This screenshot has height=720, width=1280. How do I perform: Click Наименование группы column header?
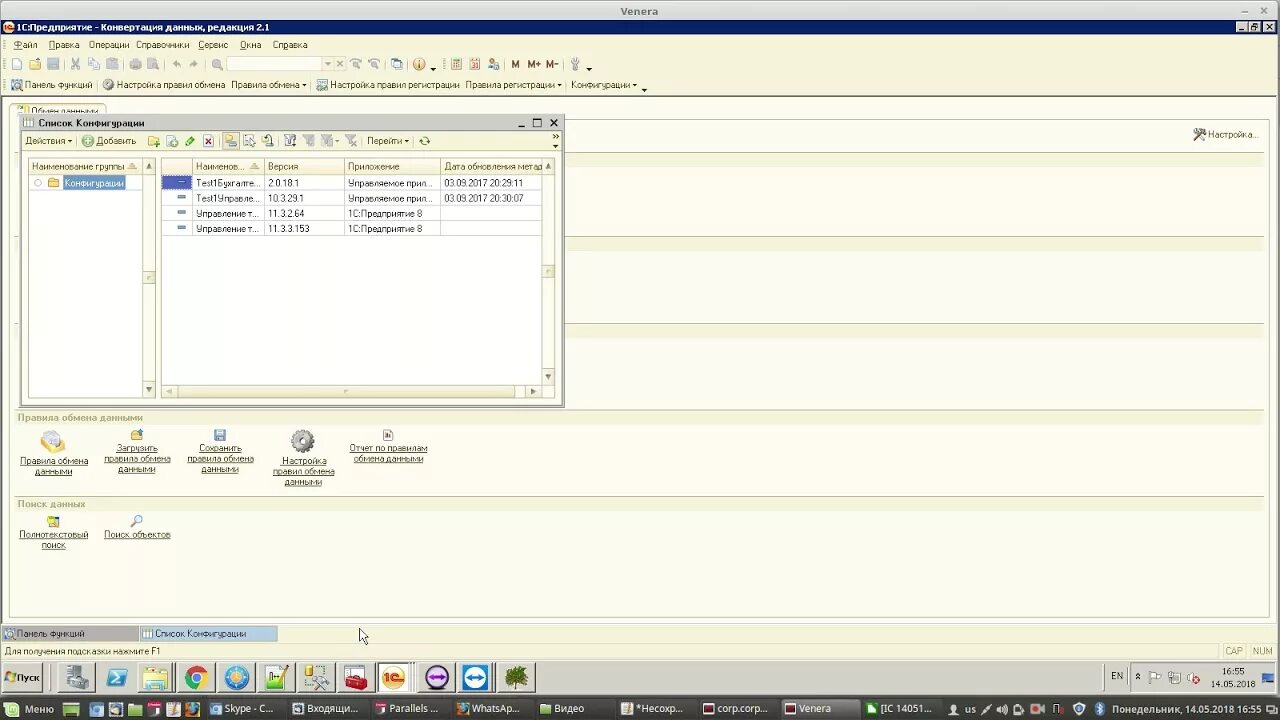click(x=86, y=166)
